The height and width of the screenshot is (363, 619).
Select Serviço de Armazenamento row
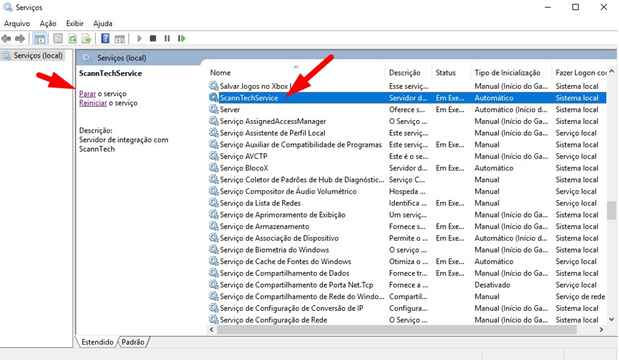point(407,226)
